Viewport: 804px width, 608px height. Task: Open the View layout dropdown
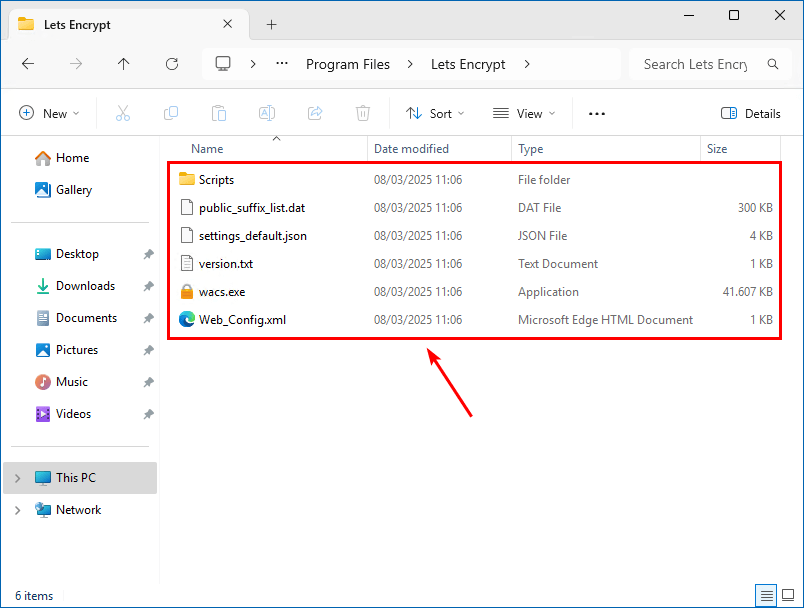(x=524, y=113)
